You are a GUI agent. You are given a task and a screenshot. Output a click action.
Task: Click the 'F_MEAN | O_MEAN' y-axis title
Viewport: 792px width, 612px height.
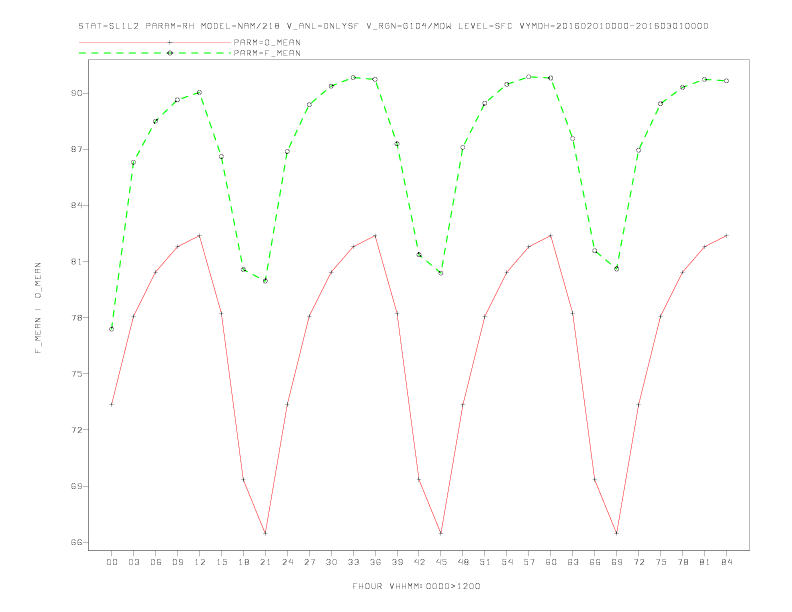pyautogui.click(x=38, y=308)
